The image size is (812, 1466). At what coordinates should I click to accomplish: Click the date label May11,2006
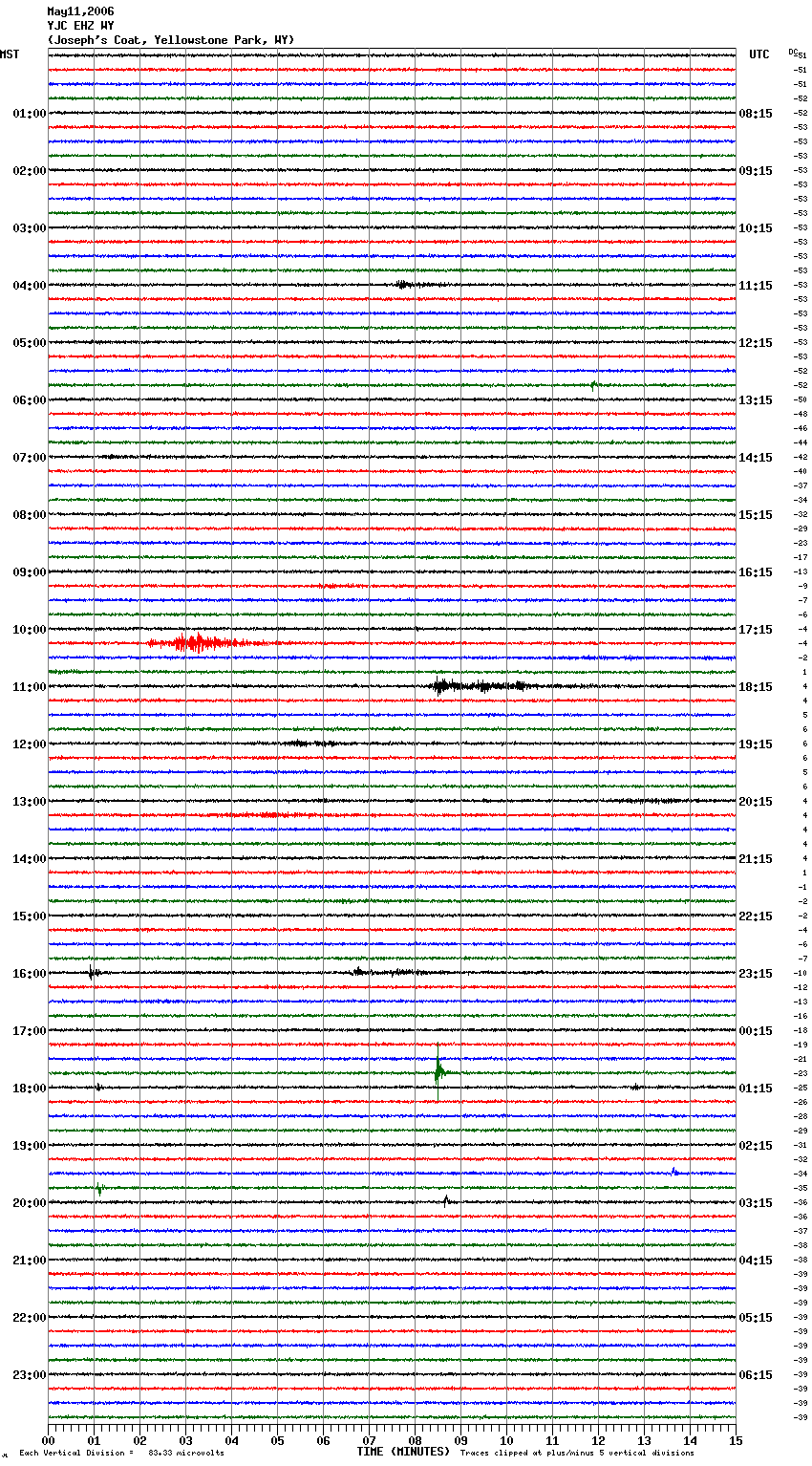point(80,11)
